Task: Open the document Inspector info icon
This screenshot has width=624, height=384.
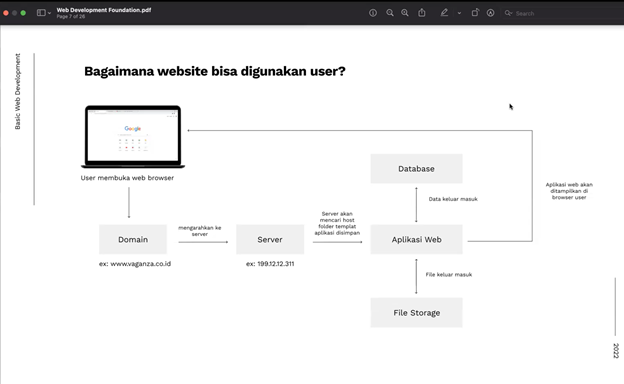Action: 373,13
